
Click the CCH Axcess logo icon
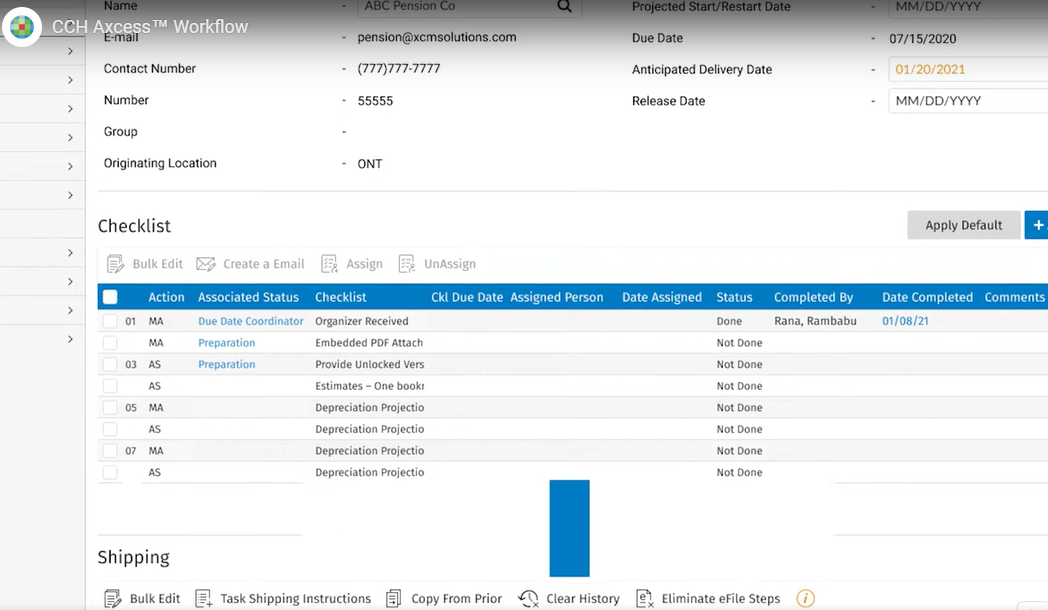point(21,27)
